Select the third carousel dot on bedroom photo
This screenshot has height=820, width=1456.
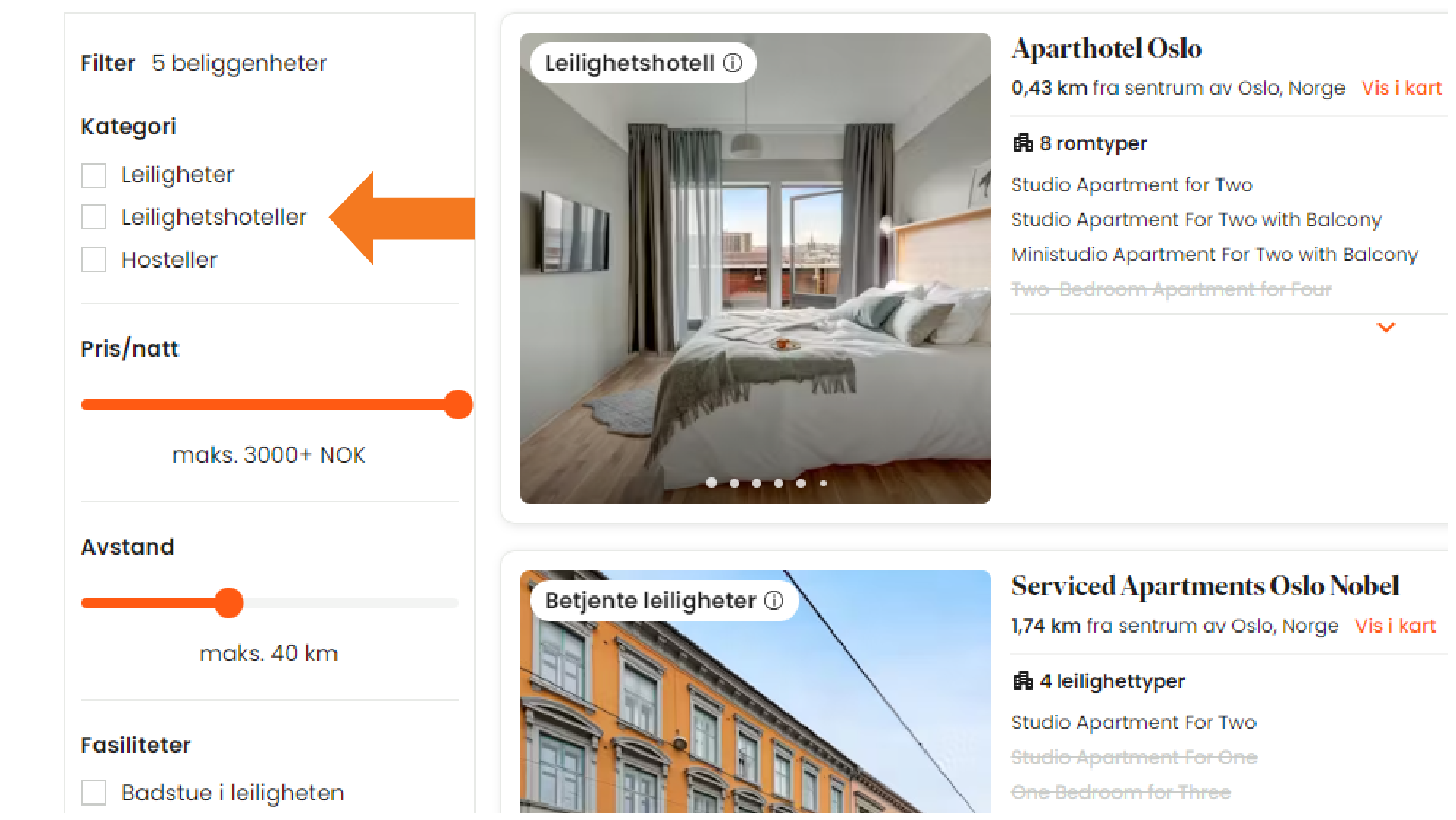[756, 482]
